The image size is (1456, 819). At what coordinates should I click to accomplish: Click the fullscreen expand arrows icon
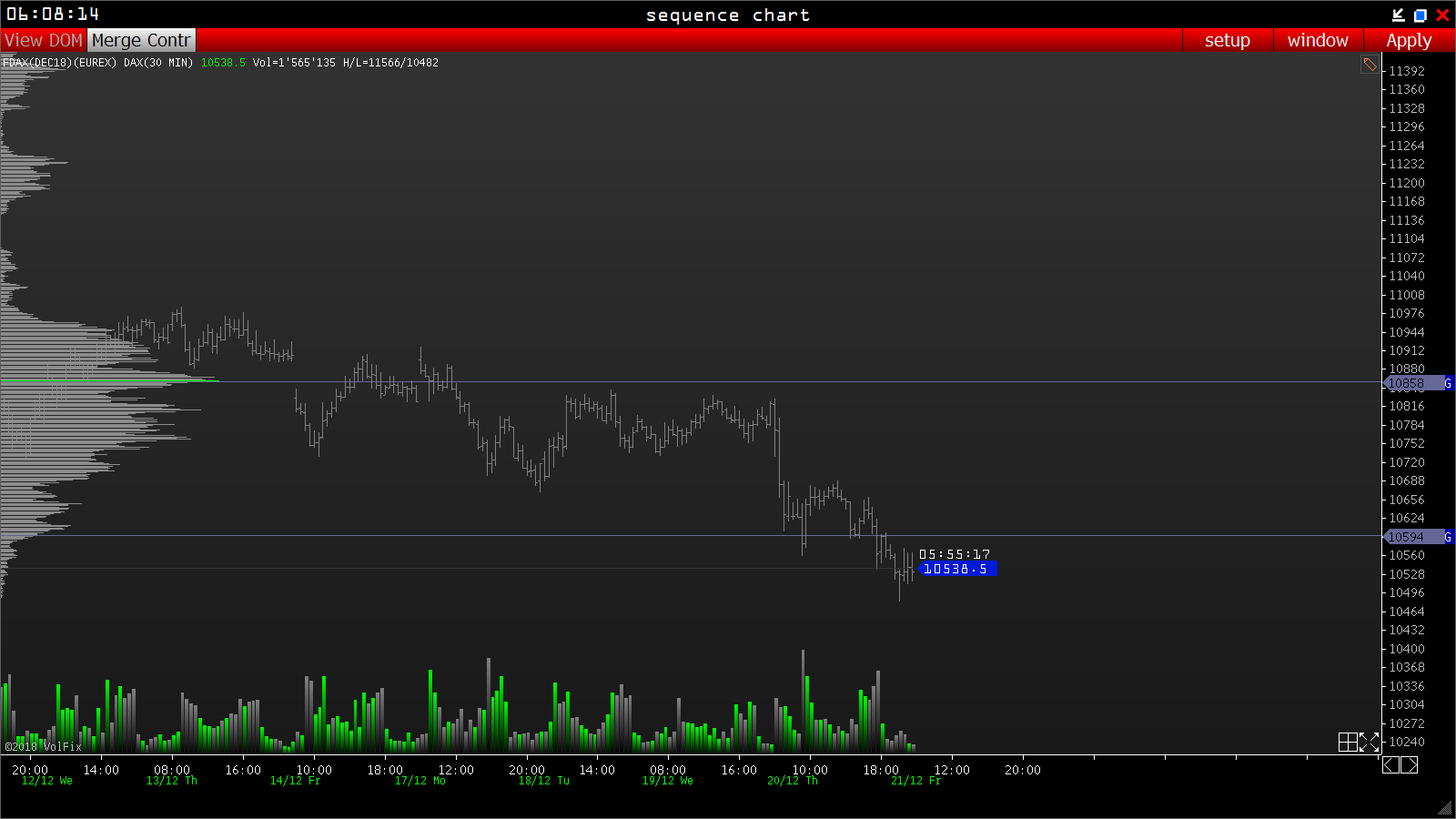coord(1369,743)
